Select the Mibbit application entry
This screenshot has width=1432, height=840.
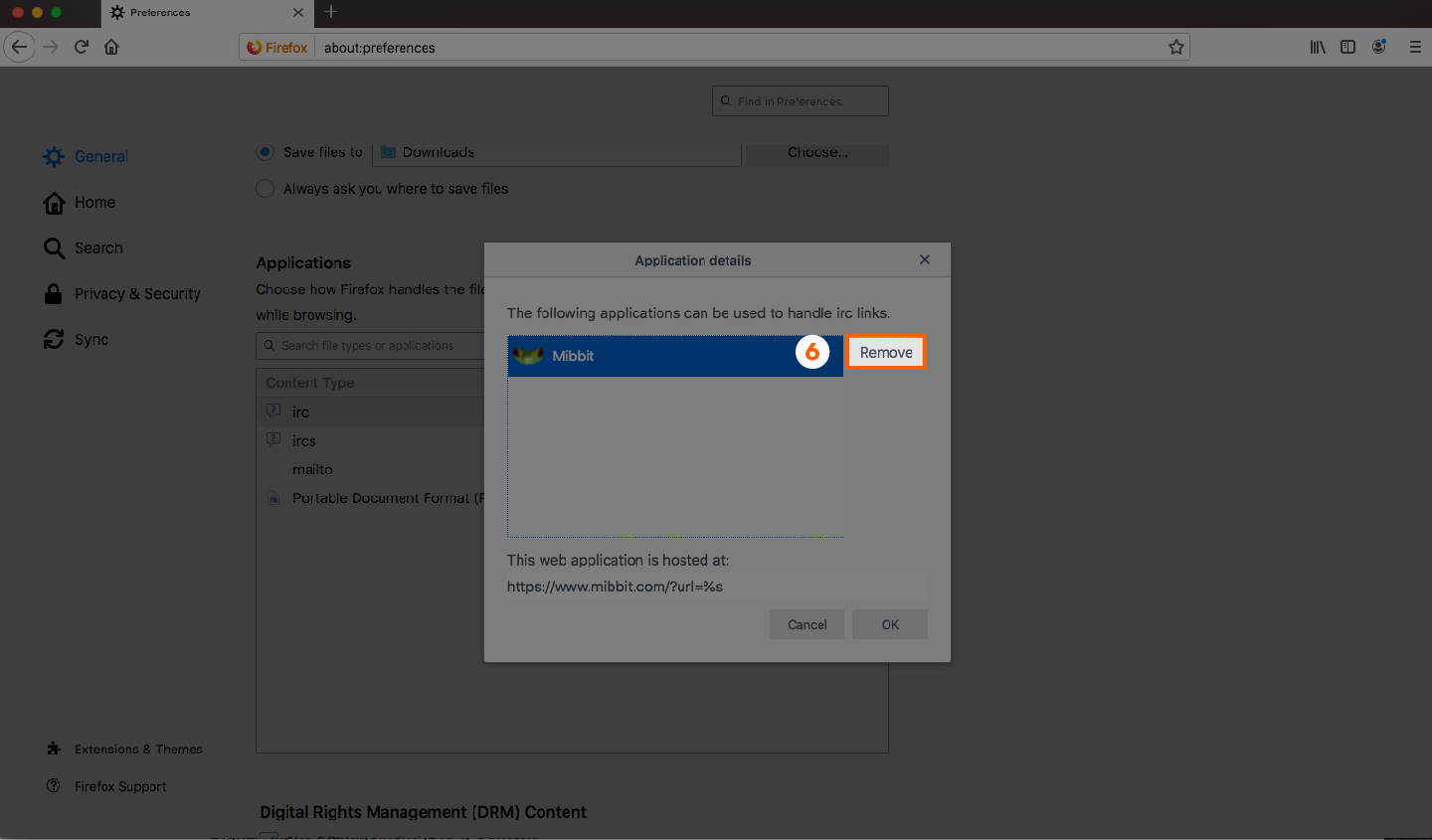point(675,356)
